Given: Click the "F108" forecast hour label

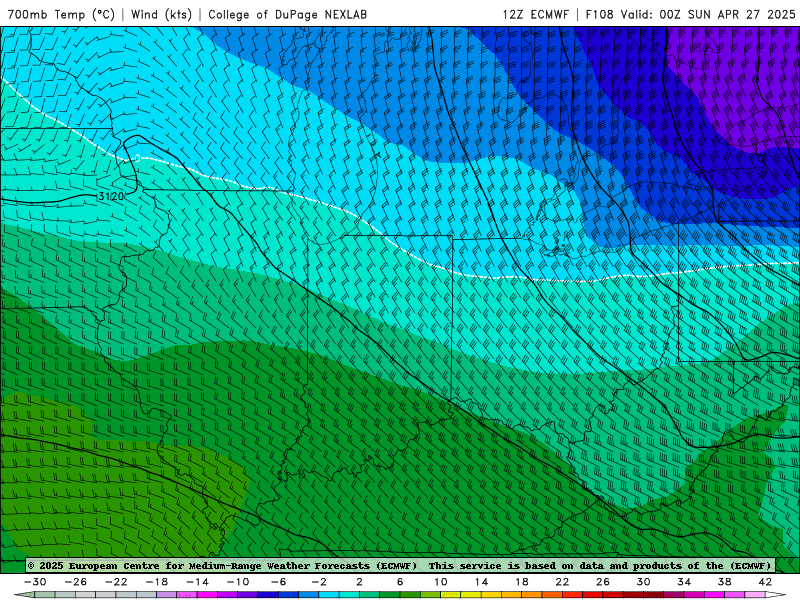Looking at the screenshot, I should (599, 14).
